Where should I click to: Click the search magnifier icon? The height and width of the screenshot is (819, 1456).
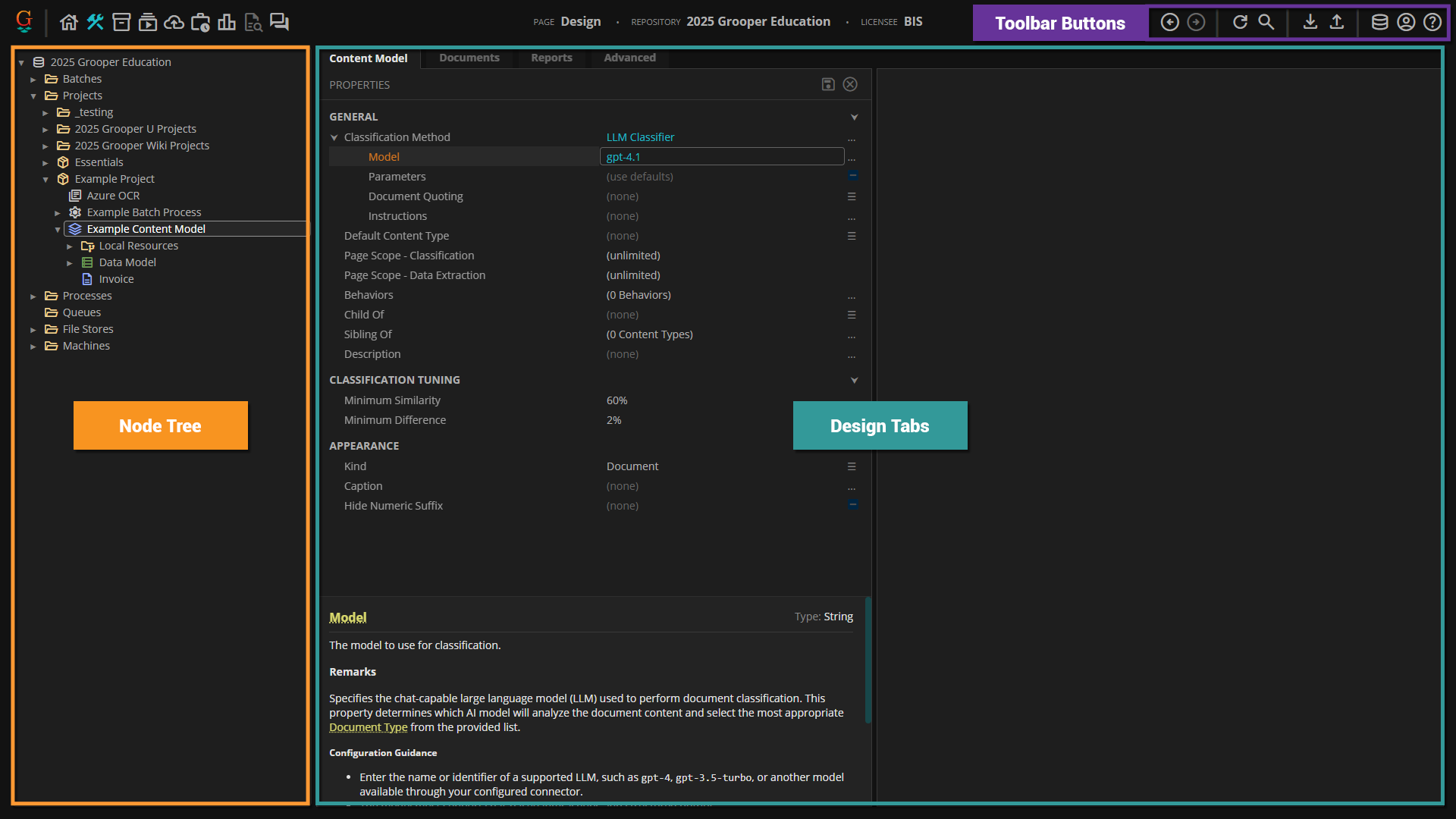click(1266, 22)
